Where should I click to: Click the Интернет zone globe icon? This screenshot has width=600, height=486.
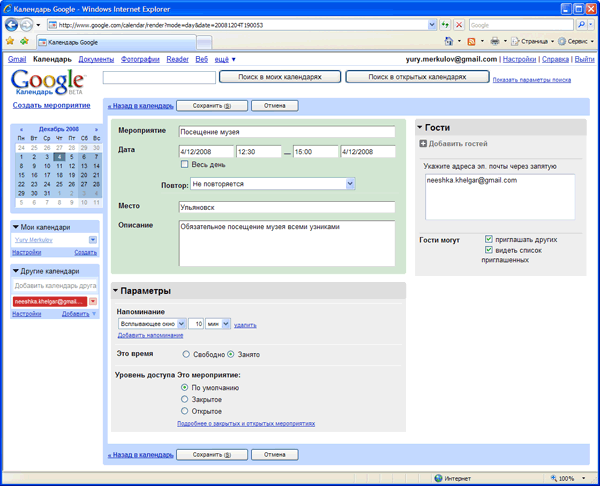[x=439, y=478]
